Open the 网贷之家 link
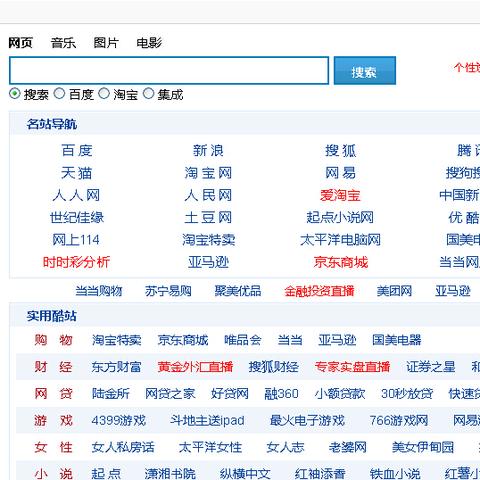 pos(170,394)
